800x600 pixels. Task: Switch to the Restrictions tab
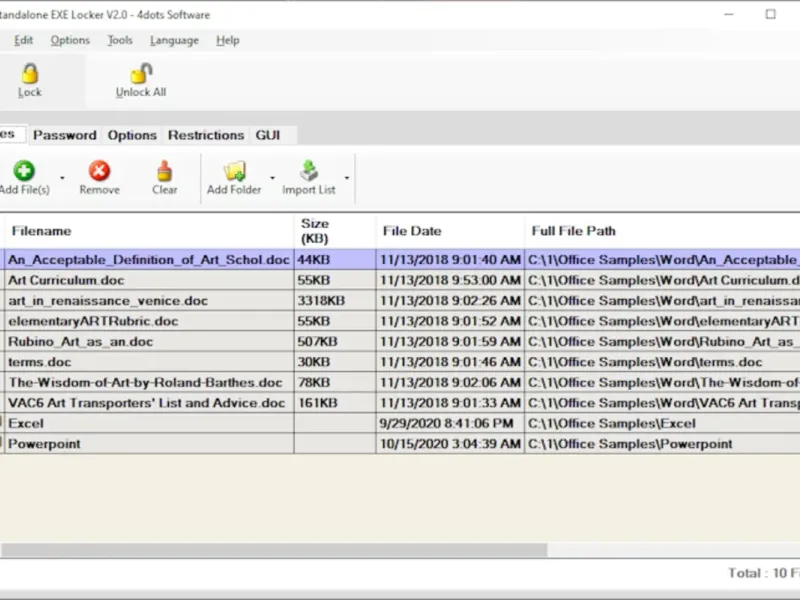coord(205,135)
